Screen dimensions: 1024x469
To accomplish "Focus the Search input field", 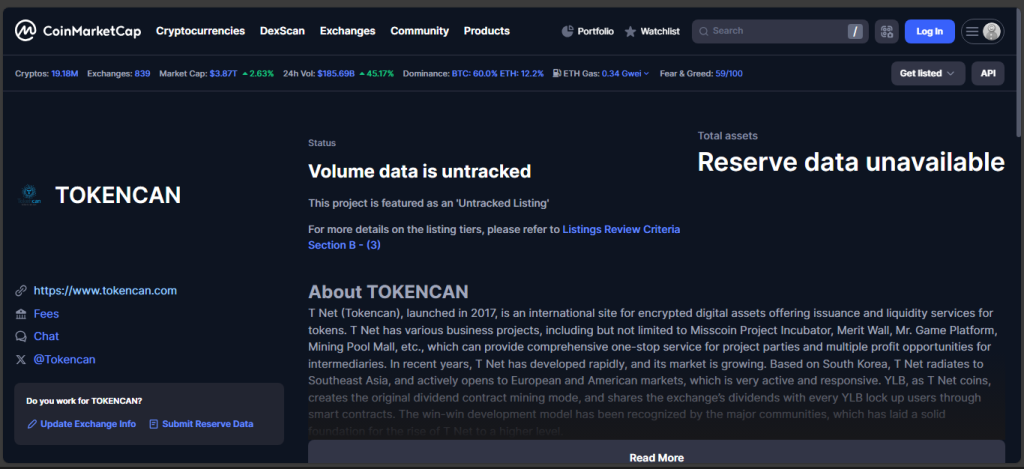I will pos(775,31).
